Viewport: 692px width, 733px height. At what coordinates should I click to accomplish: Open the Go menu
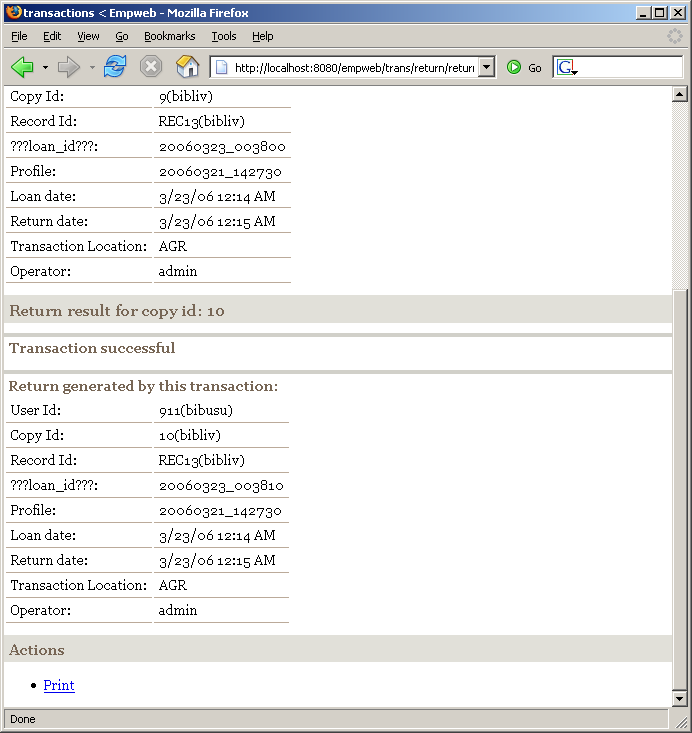click(122, 36)
